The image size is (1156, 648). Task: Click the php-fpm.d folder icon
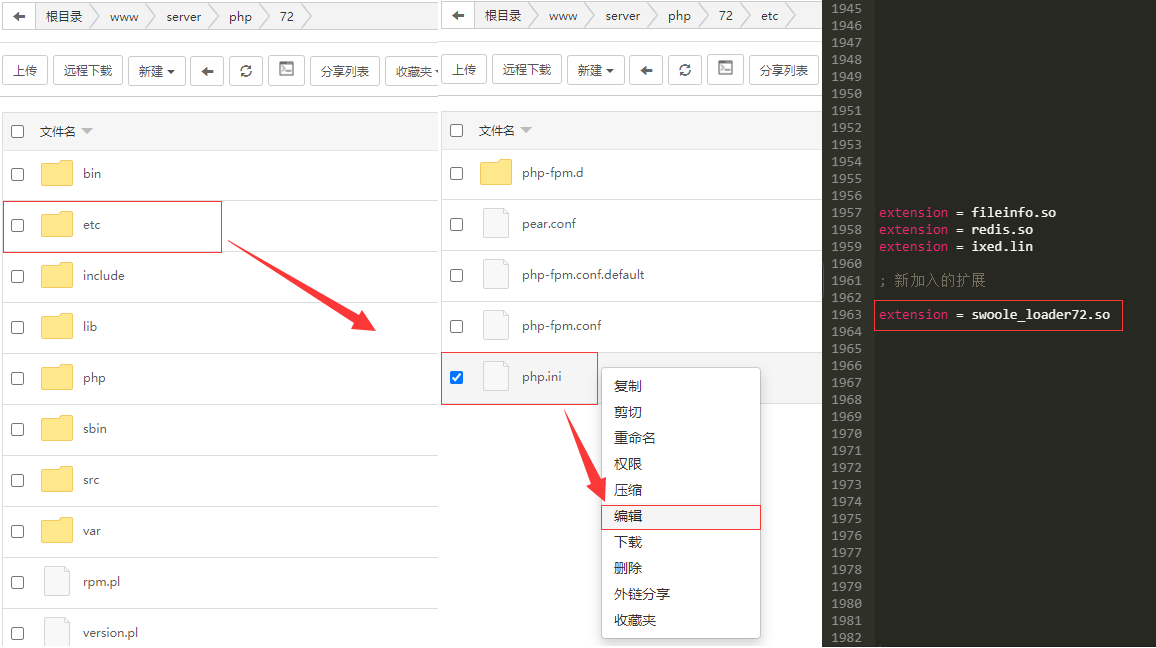tap(496, 173)
